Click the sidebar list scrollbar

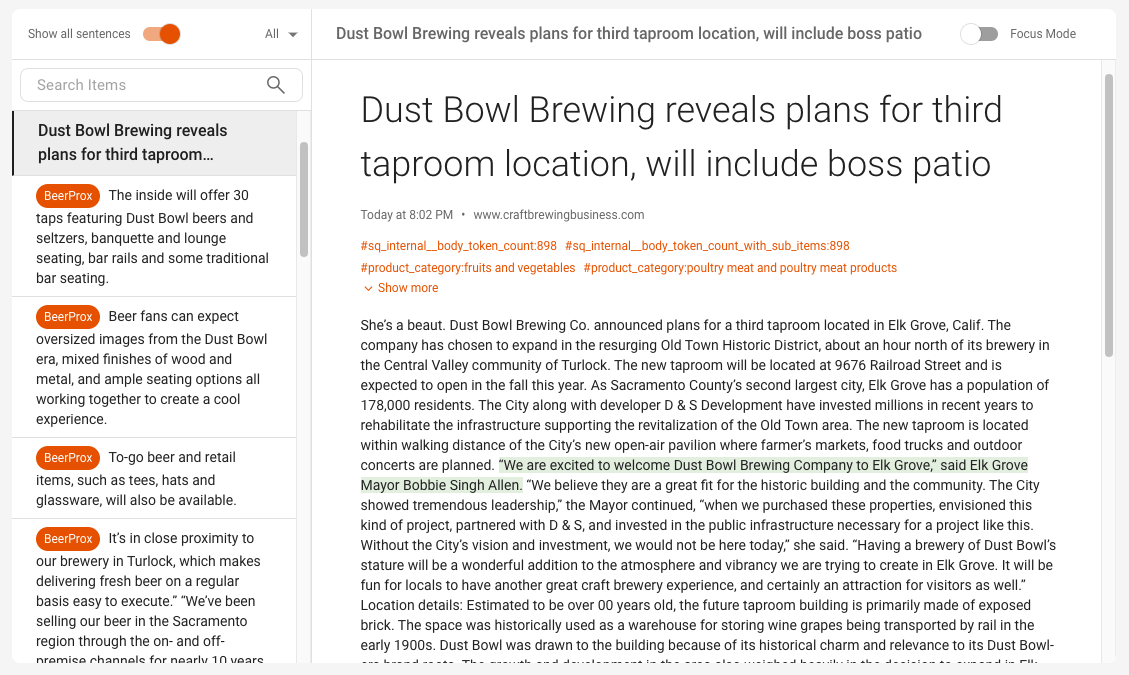tap(304, 200)
